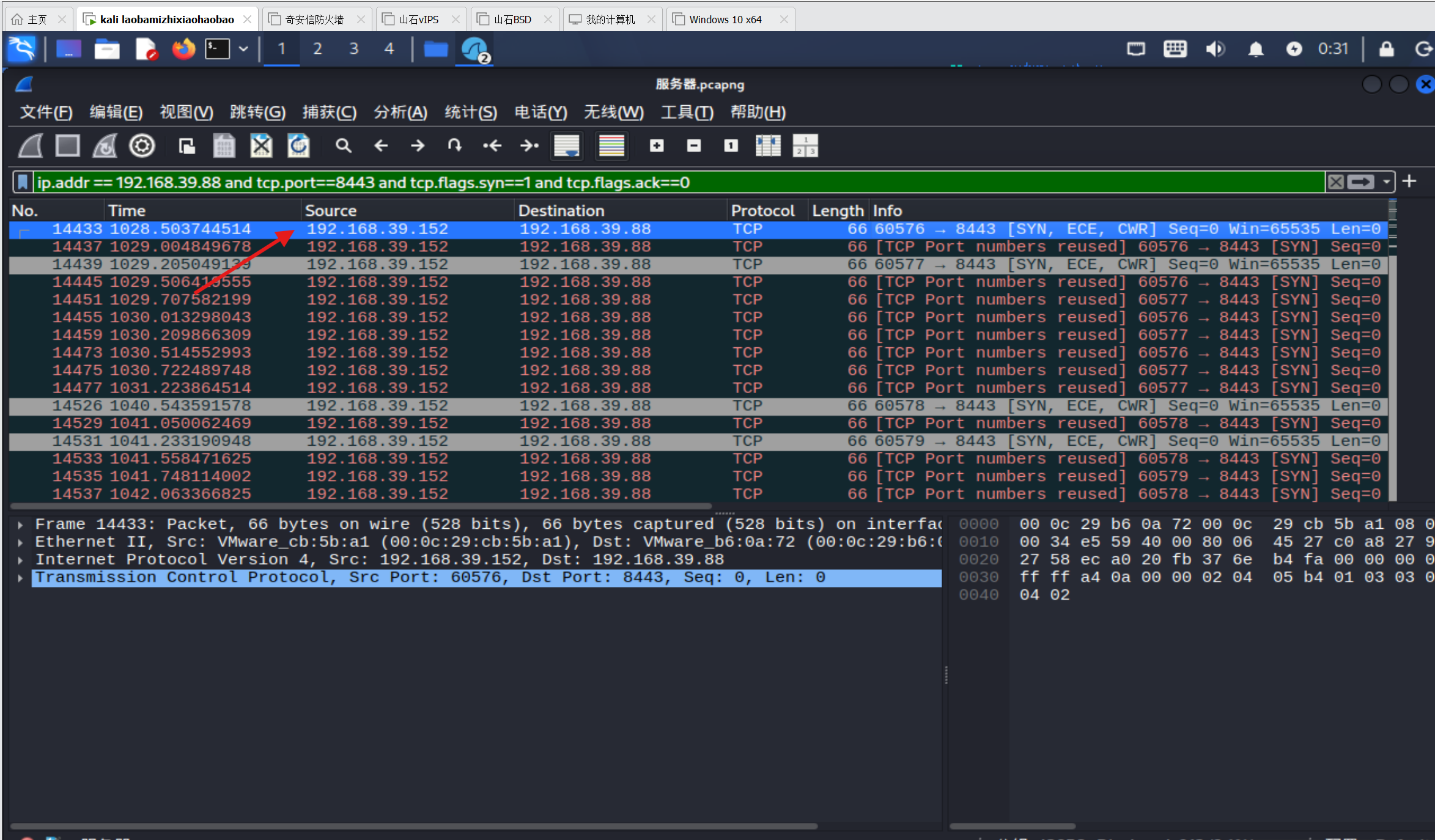Screen dimensions: 1435x840
Task: Close this capture file icon
Action: click(261, 146)
